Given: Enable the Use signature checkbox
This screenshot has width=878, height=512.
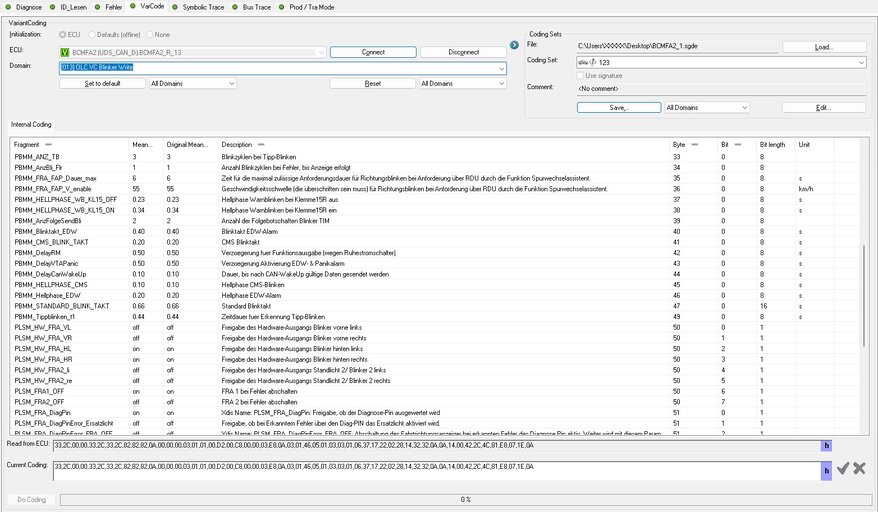Looking at the screenshot, I should tap(580, 76).
